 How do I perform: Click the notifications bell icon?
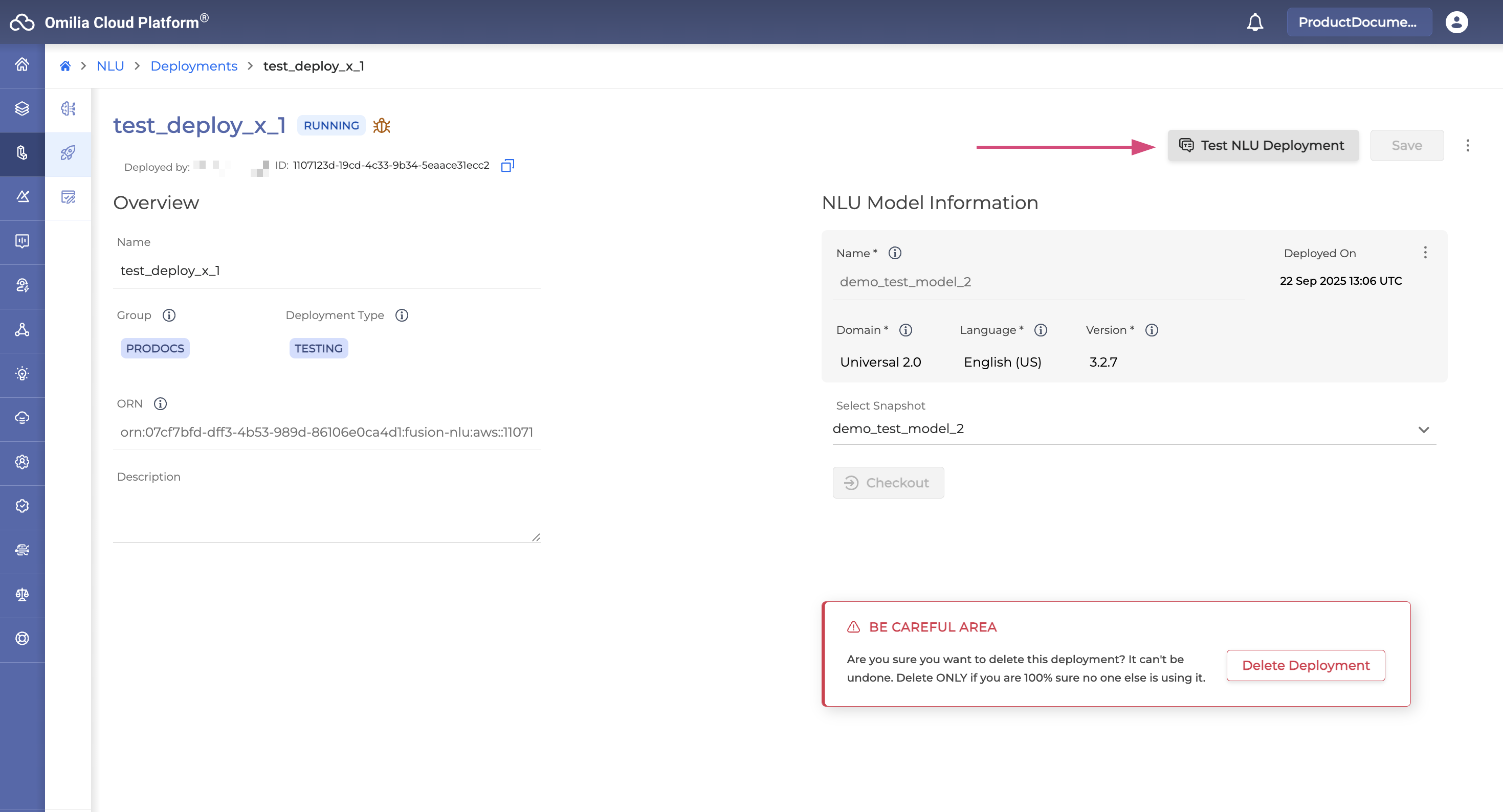point(1254,22)
